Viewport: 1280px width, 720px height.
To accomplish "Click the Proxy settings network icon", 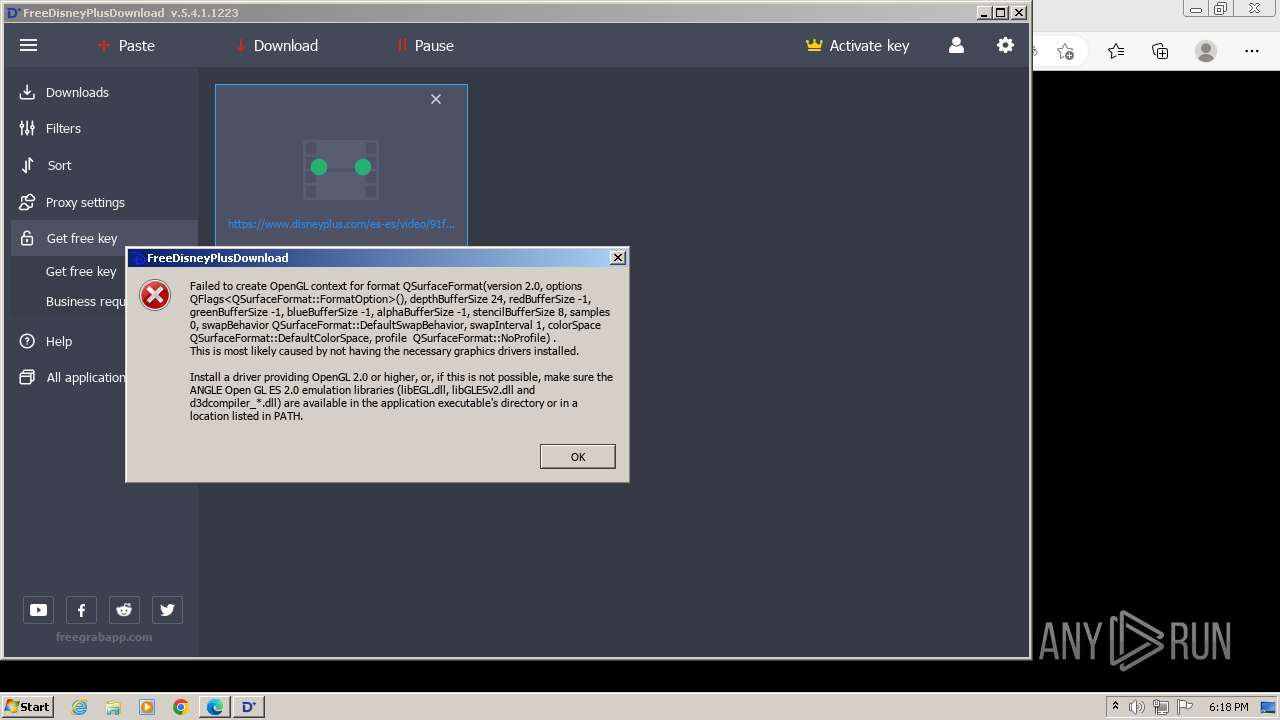I will (27, 202).
